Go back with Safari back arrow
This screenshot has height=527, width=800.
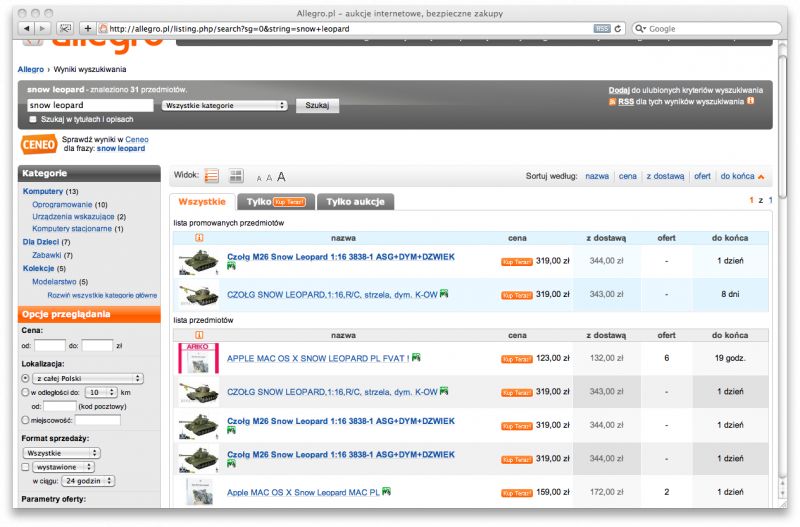point(27,29)
